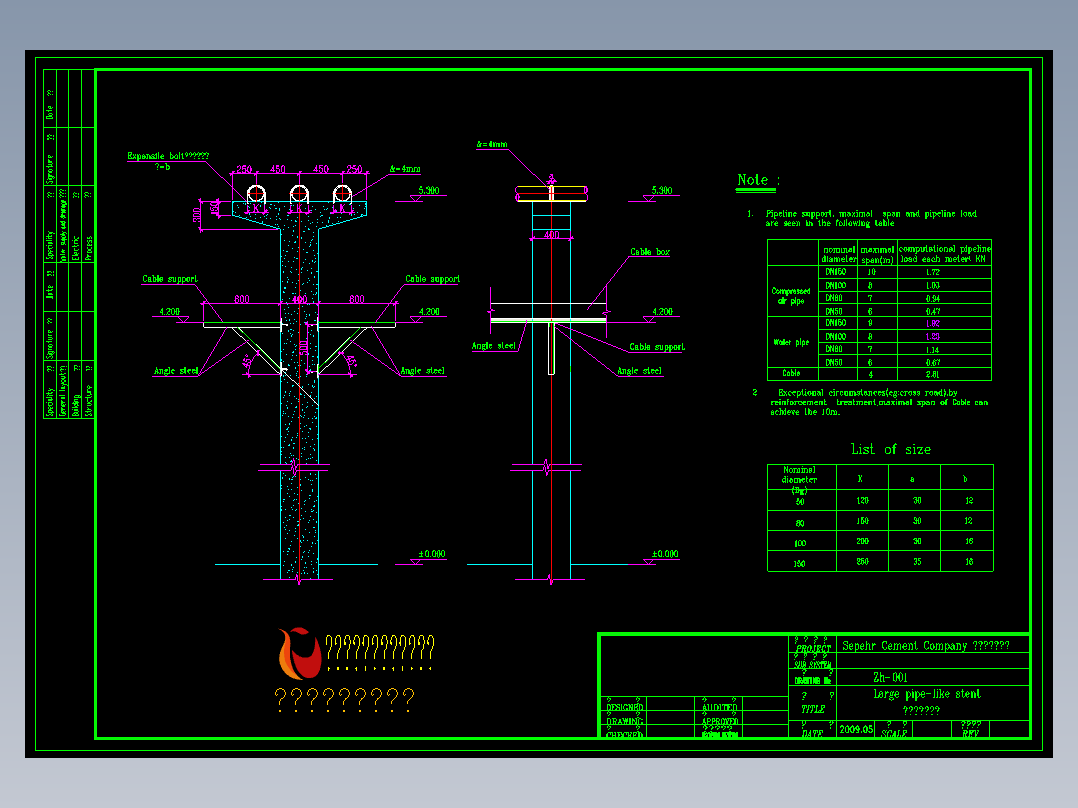1078x808 pixels.
Task: Click the 'Cable box' label in the side view
Action: click(x=650, y=252)
